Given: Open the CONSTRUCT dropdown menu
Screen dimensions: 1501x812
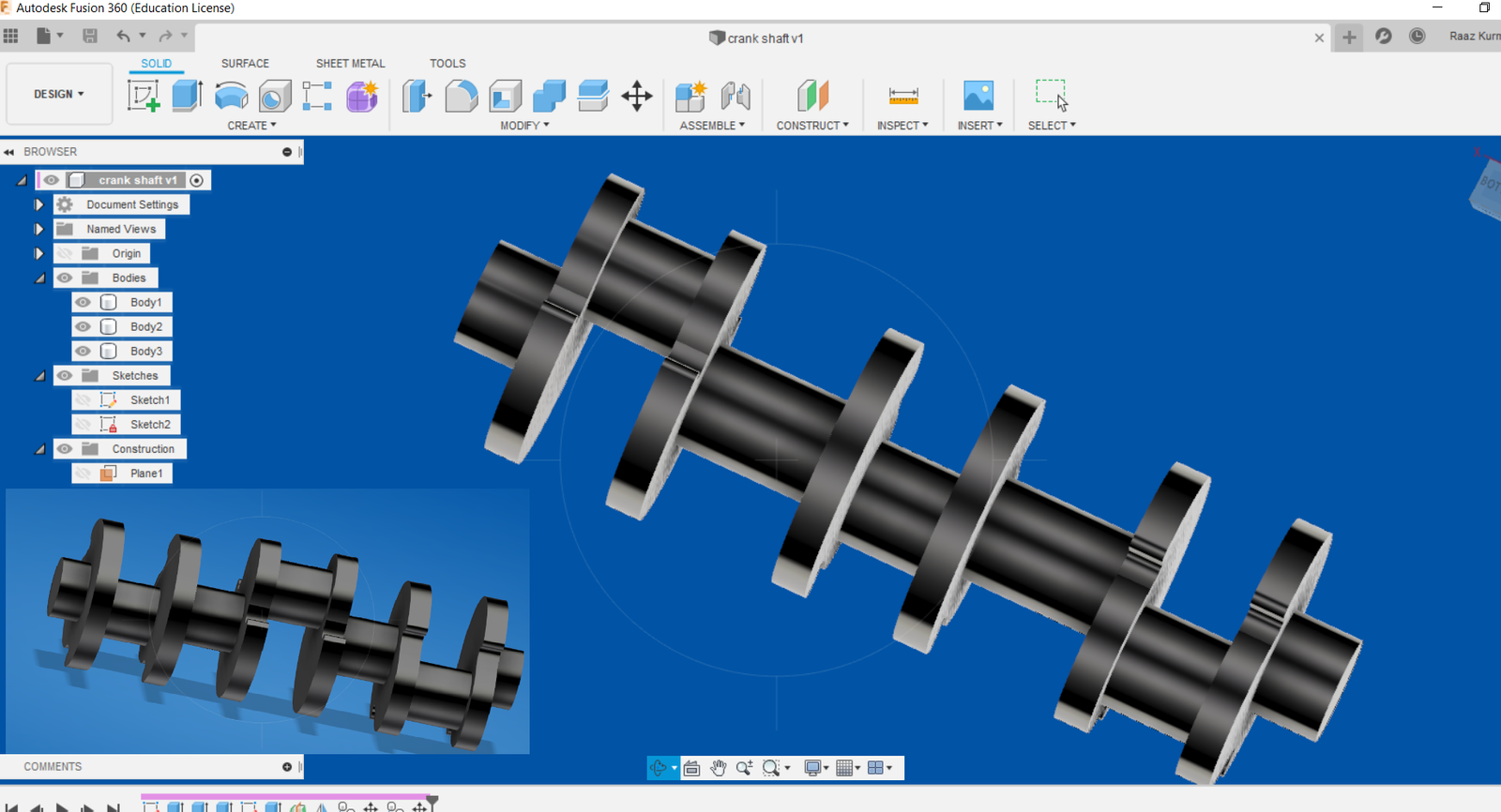Looking at the screenshot, I should click(x=812, y=126).
